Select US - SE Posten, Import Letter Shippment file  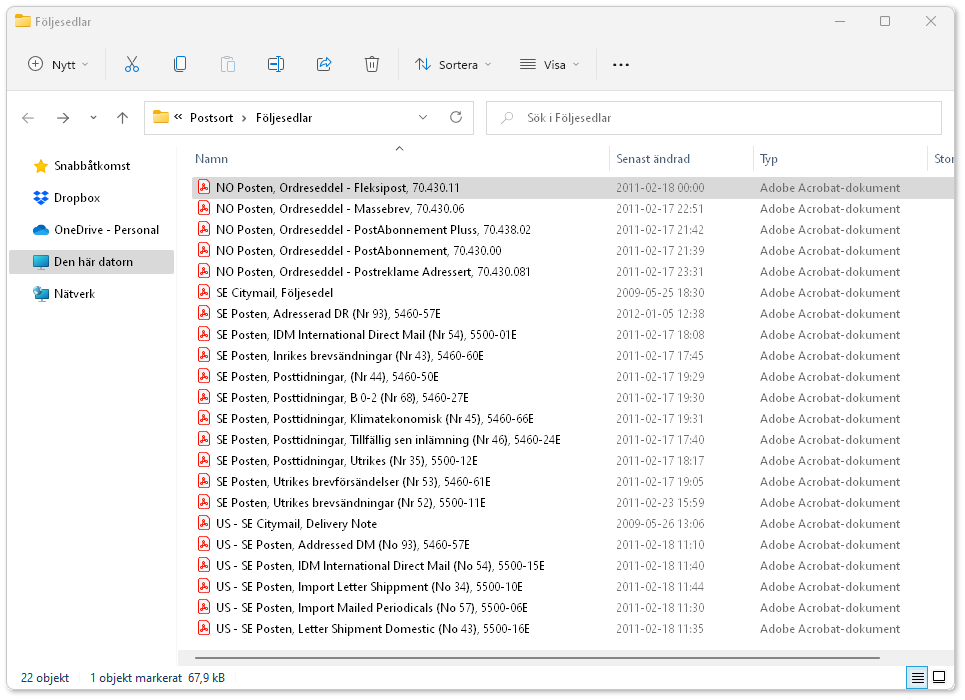coord(572,586)
